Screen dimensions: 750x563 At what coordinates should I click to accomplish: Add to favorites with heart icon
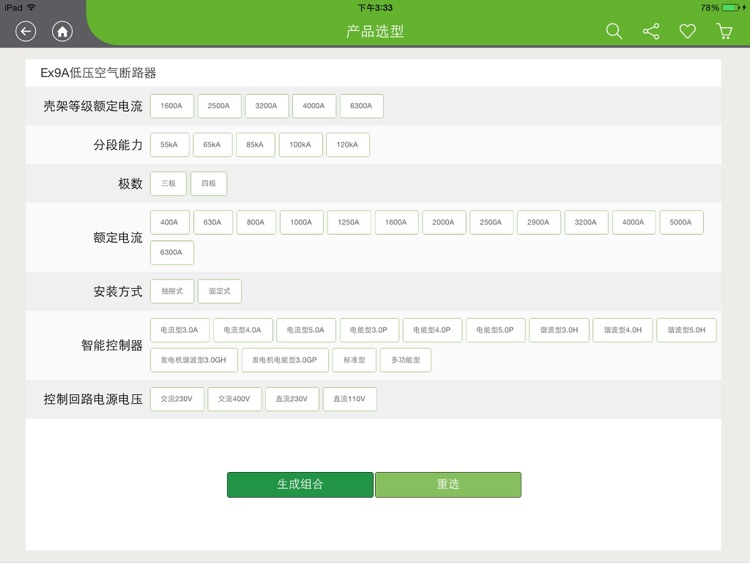[x=687, y=32]
